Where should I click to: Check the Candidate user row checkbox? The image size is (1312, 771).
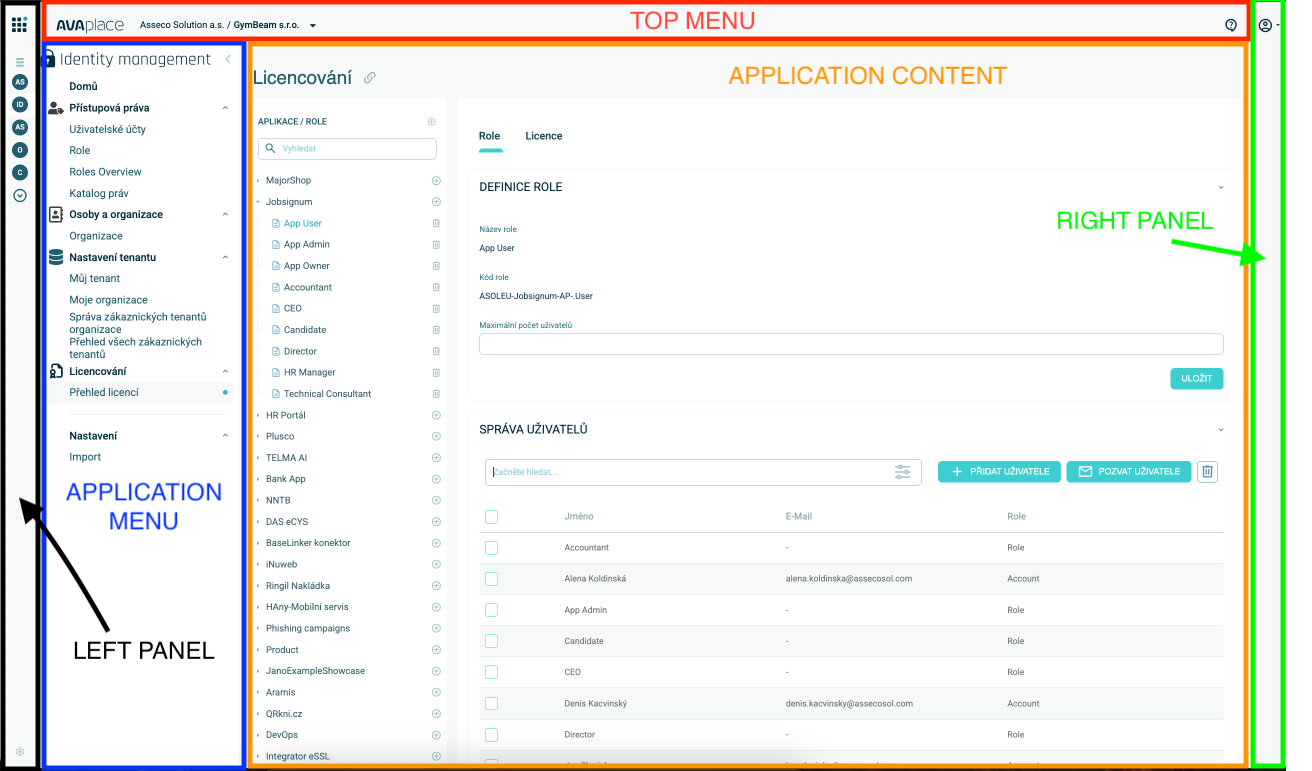(491, 641)
